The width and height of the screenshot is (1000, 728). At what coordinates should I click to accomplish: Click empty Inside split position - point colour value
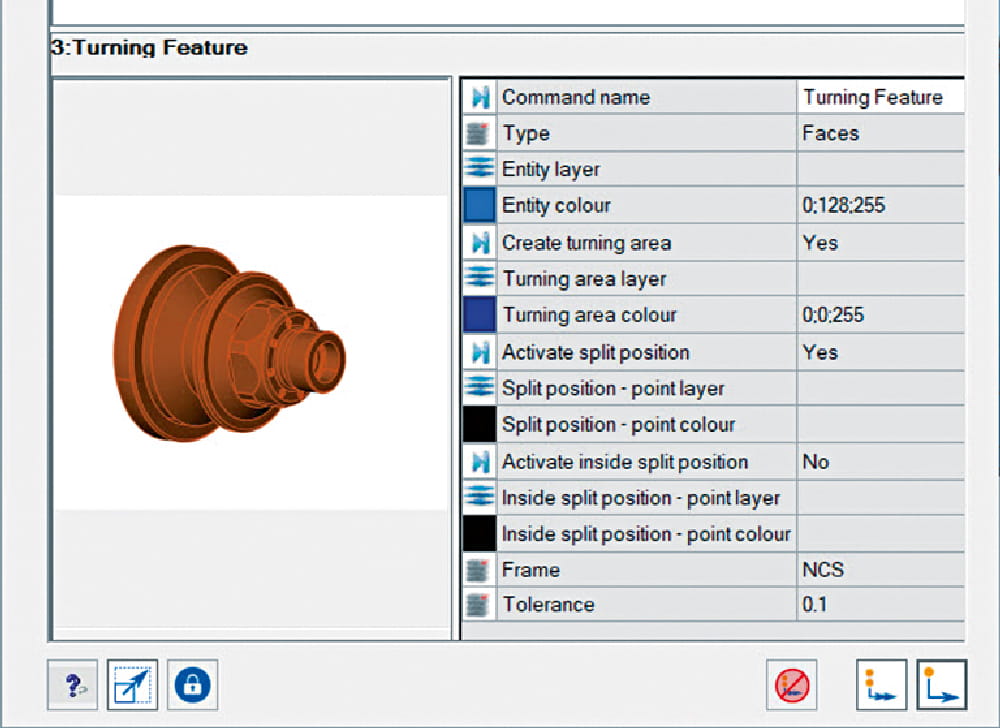[x=881, y=534]
